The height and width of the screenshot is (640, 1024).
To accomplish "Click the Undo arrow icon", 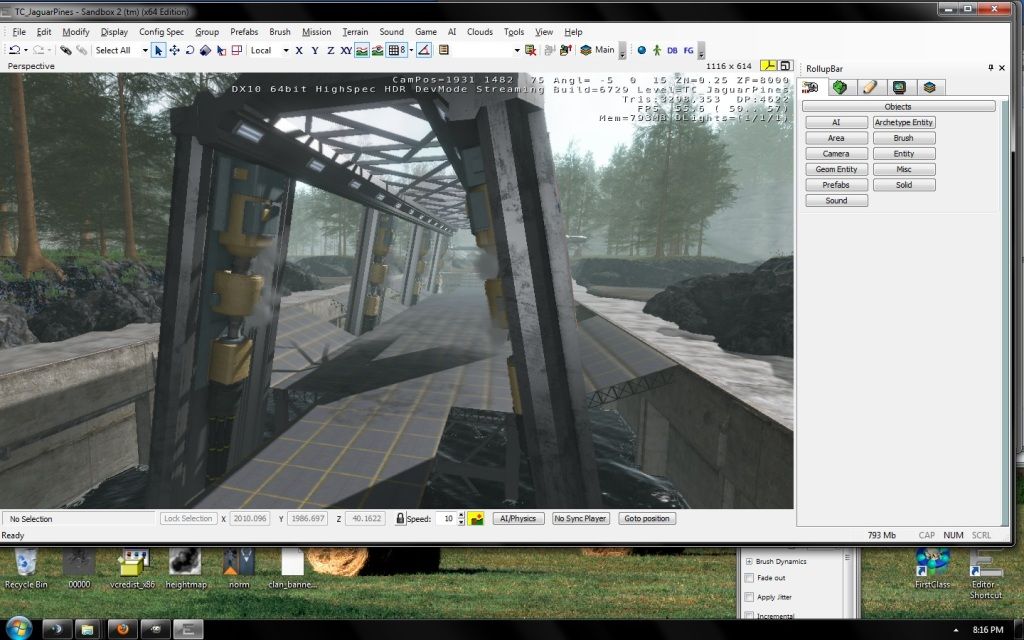I will point(14,50).
